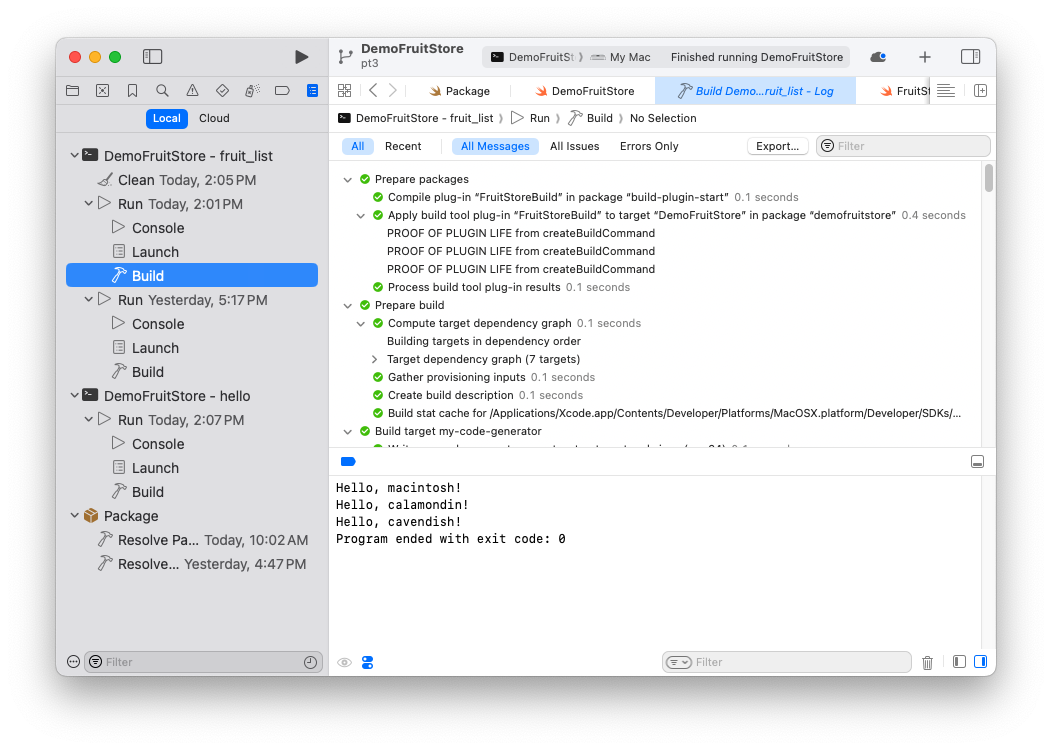This screenshot has height=750, width=1052.
Task: Expand Target dependency graph (7 targets)
Action: pyautogui.click(x=374, y=360)
